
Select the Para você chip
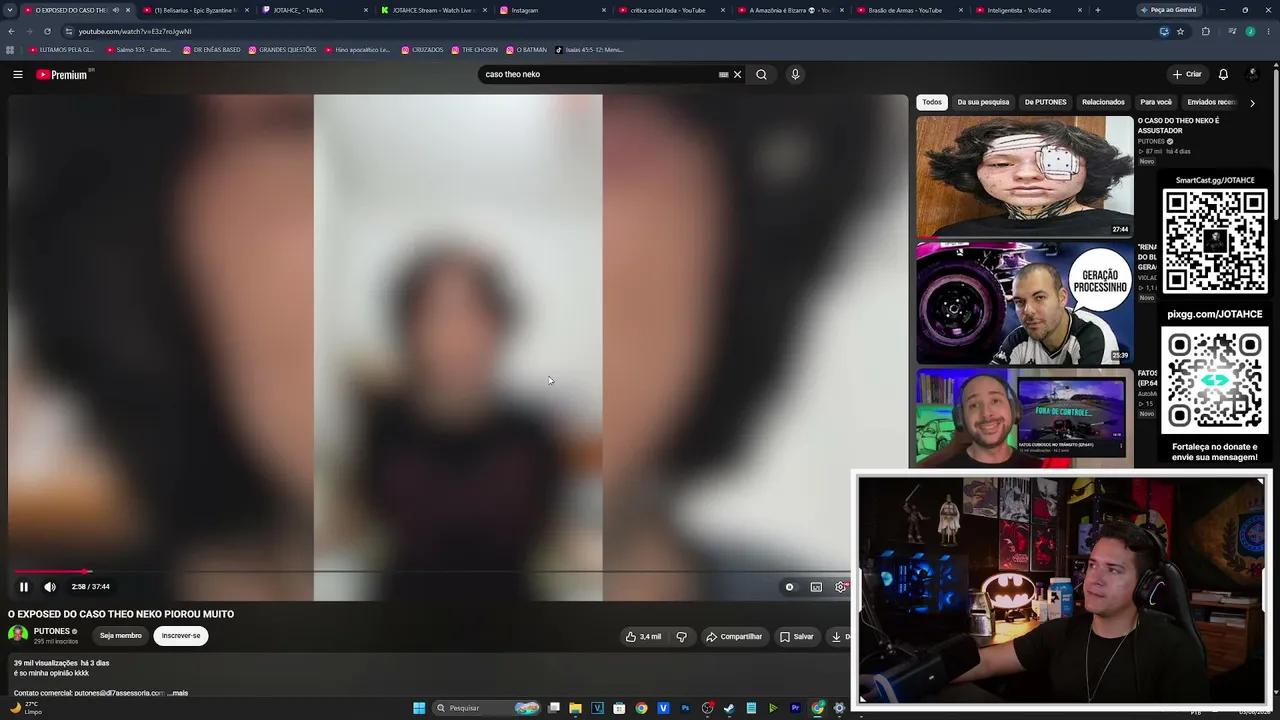click(x=1156, y=102)
